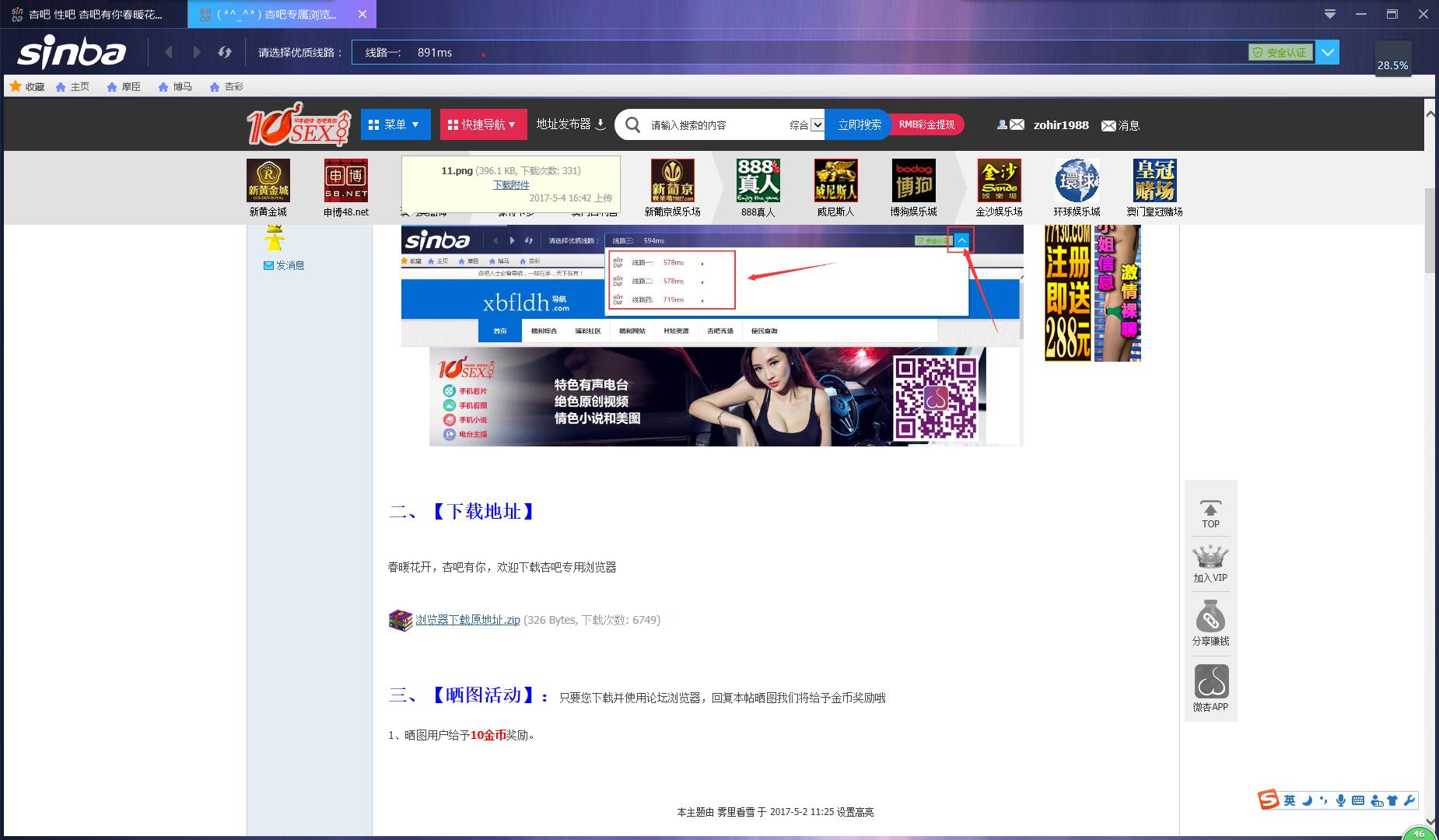Viewport: 1439px width, 840px height.
Task: Open the 杏彩 bookmark
Action: 226,86
